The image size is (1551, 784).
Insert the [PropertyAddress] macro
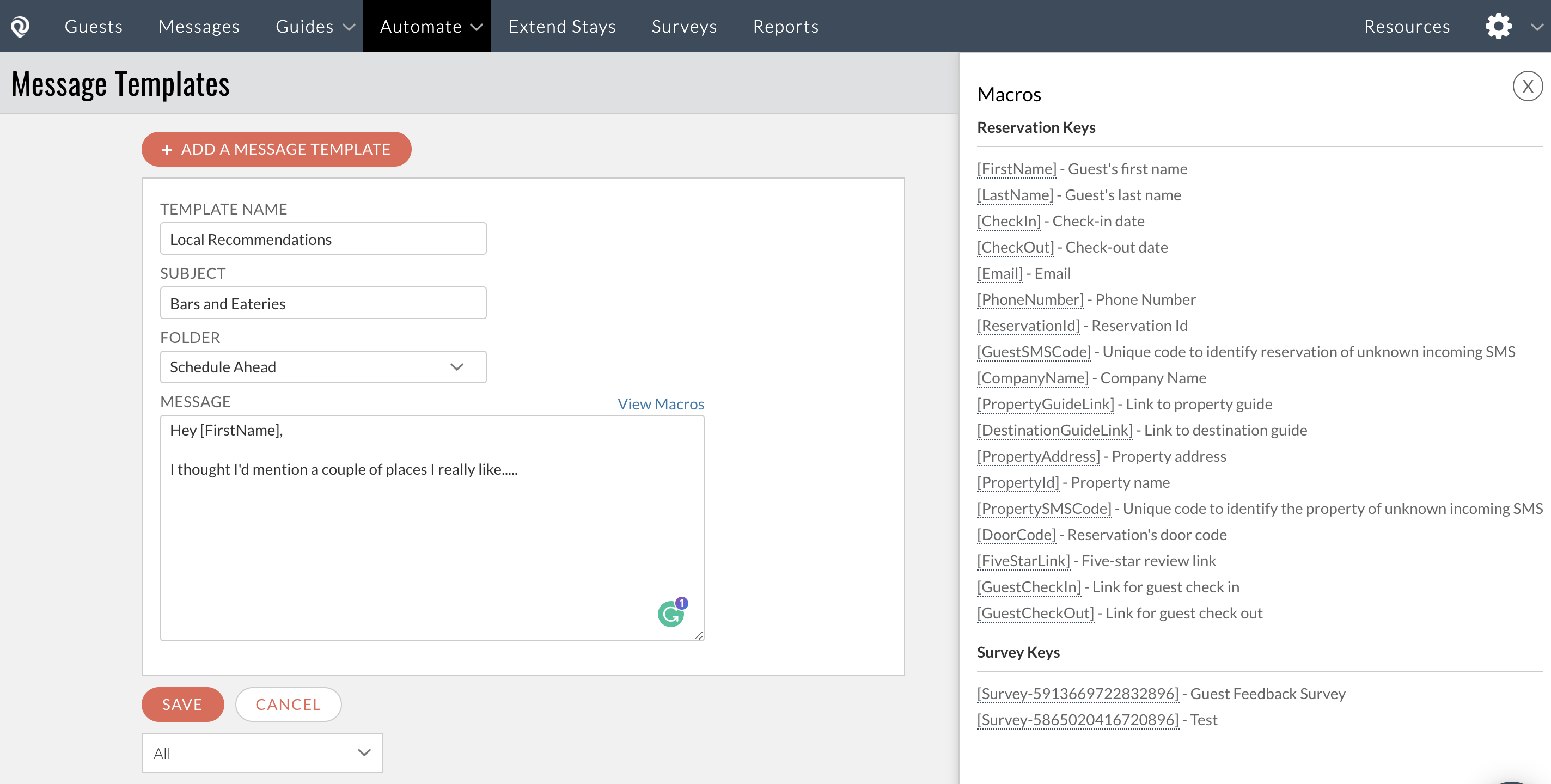tap(1038, 456)
